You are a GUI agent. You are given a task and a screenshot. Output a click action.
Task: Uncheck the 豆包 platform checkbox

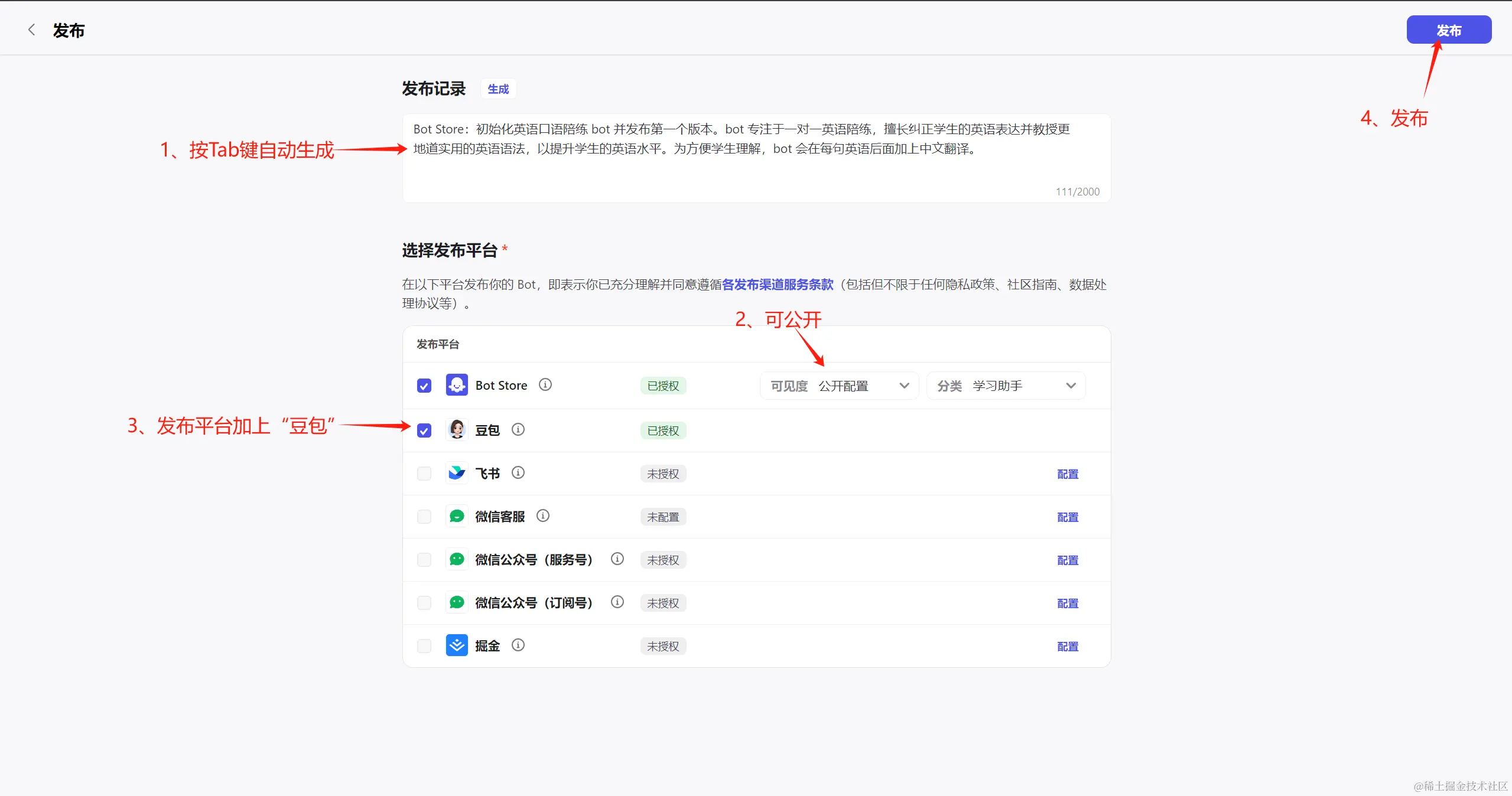pyautogui.click(x=424, y=430)
